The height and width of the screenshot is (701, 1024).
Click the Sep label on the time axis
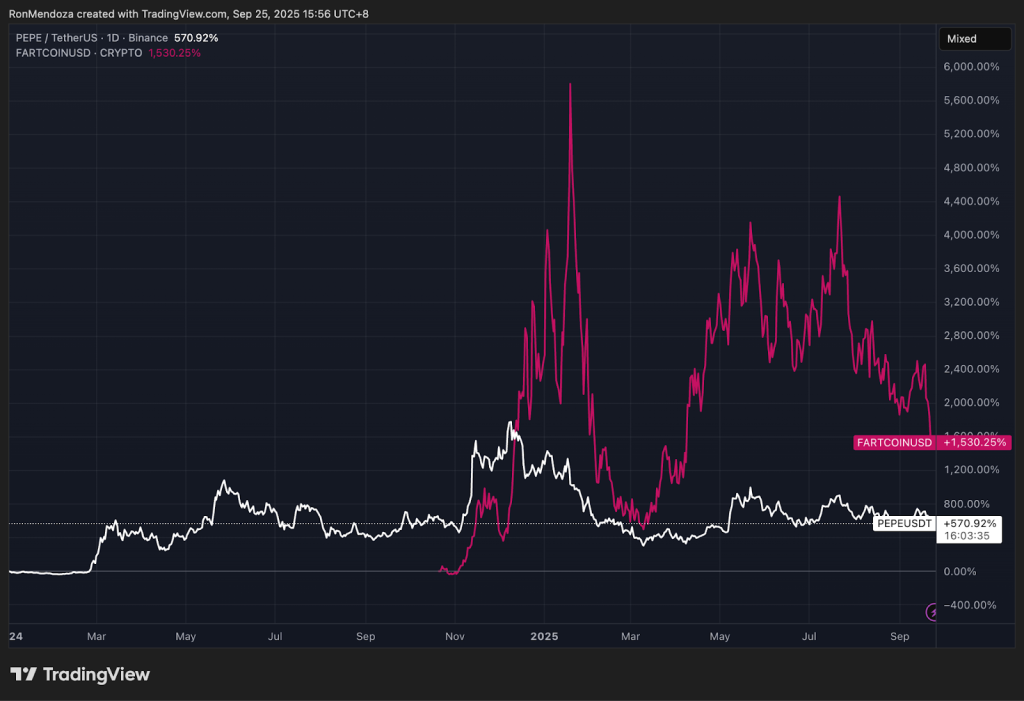(899, 636)
